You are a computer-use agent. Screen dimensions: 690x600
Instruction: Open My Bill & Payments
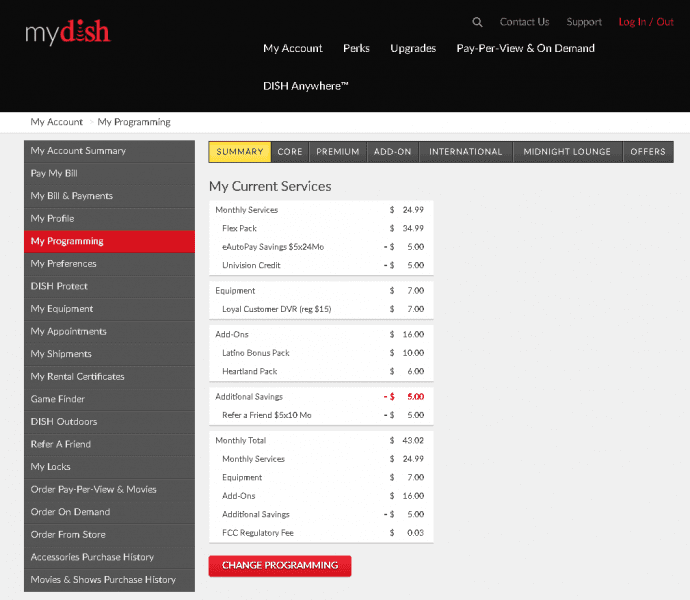110,196
